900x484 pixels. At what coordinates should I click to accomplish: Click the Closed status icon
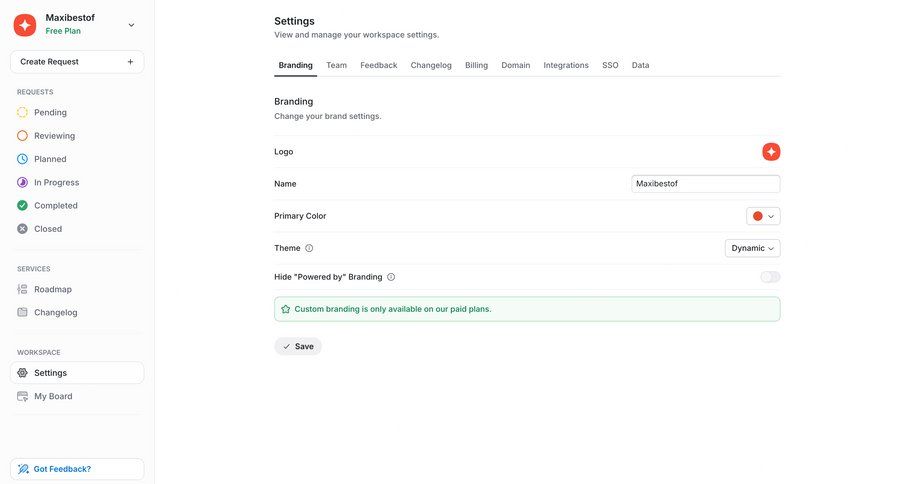23,229
